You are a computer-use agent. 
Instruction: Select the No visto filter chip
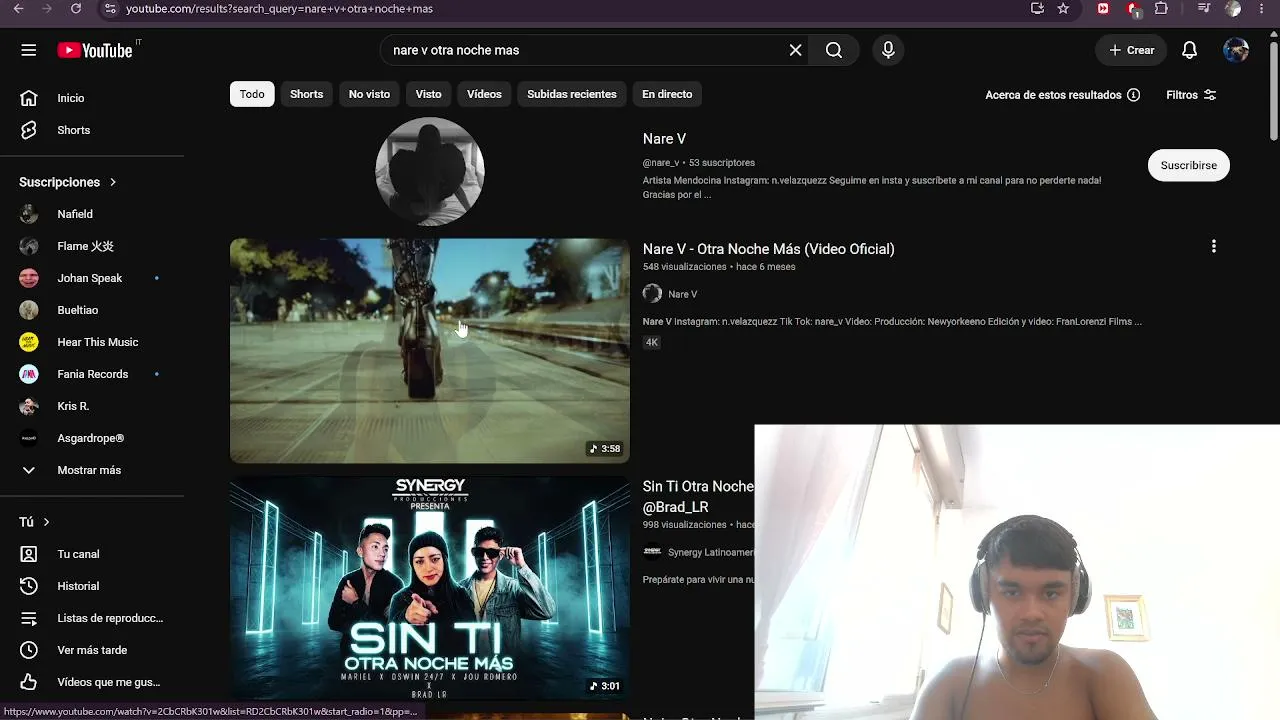(369, 94)
